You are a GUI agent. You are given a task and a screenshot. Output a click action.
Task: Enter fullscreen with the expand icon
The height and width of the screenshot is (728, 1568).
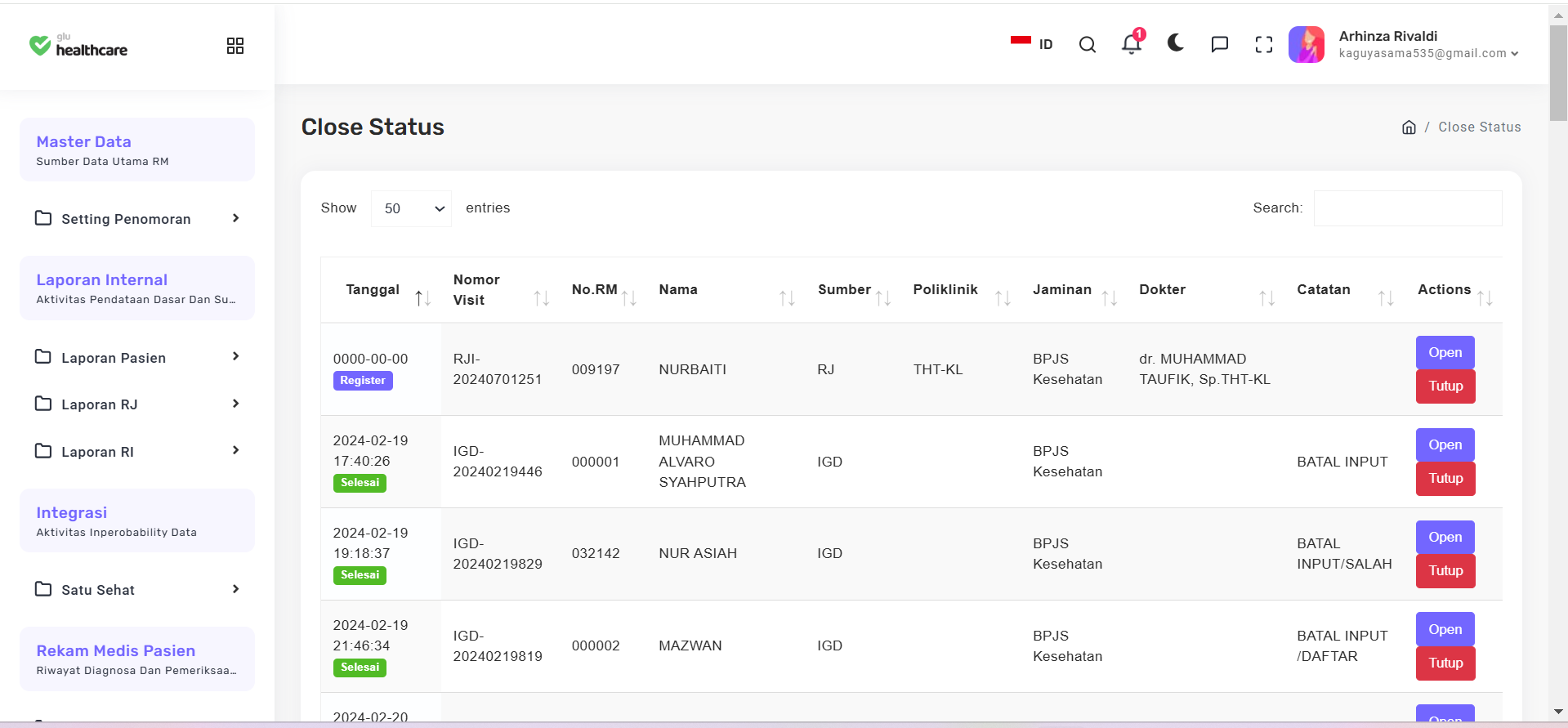point(1264,45)
